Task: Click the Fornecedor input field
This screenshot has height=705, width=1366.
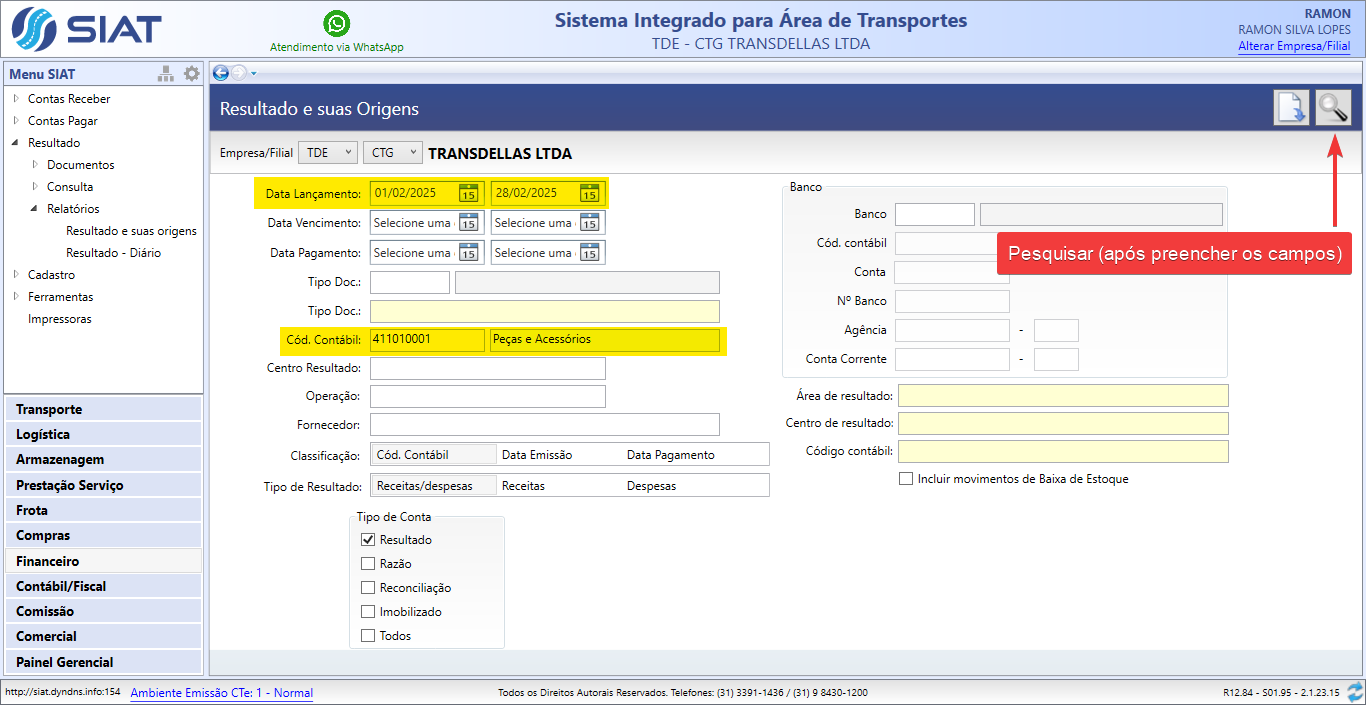Action: coord(544,425)
